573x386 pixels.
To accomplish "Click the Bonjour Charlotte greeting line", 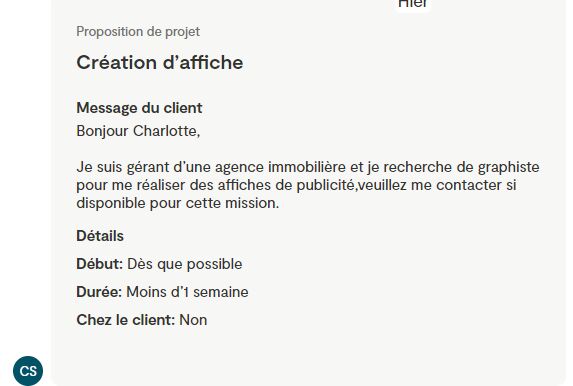I will [138, 131].
